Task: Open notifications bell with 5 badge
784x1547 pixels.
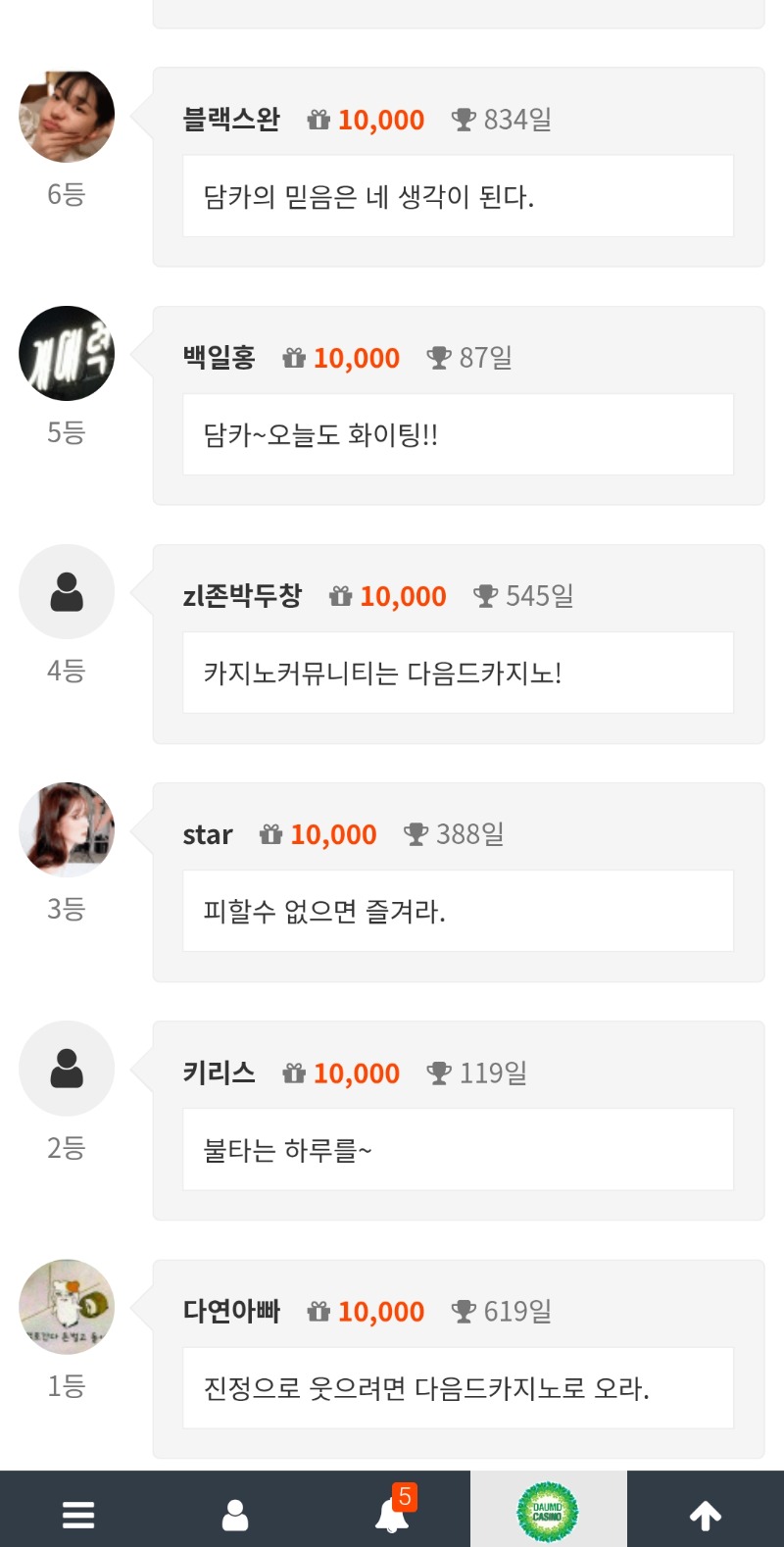Action: pos(392,1515)
